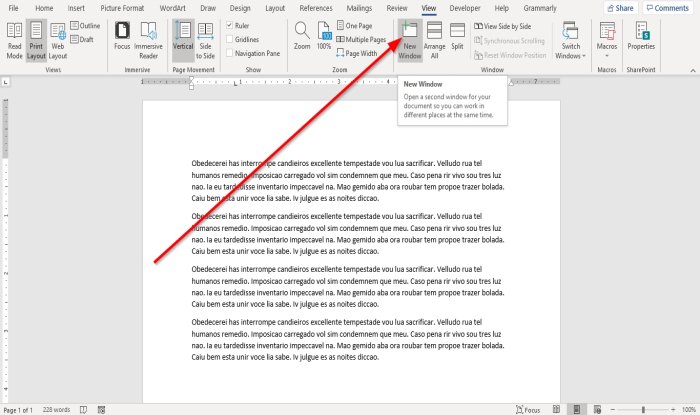Set zoom to 100%
This screenshot has width=700, height=415.
click(x=324, y=36)
